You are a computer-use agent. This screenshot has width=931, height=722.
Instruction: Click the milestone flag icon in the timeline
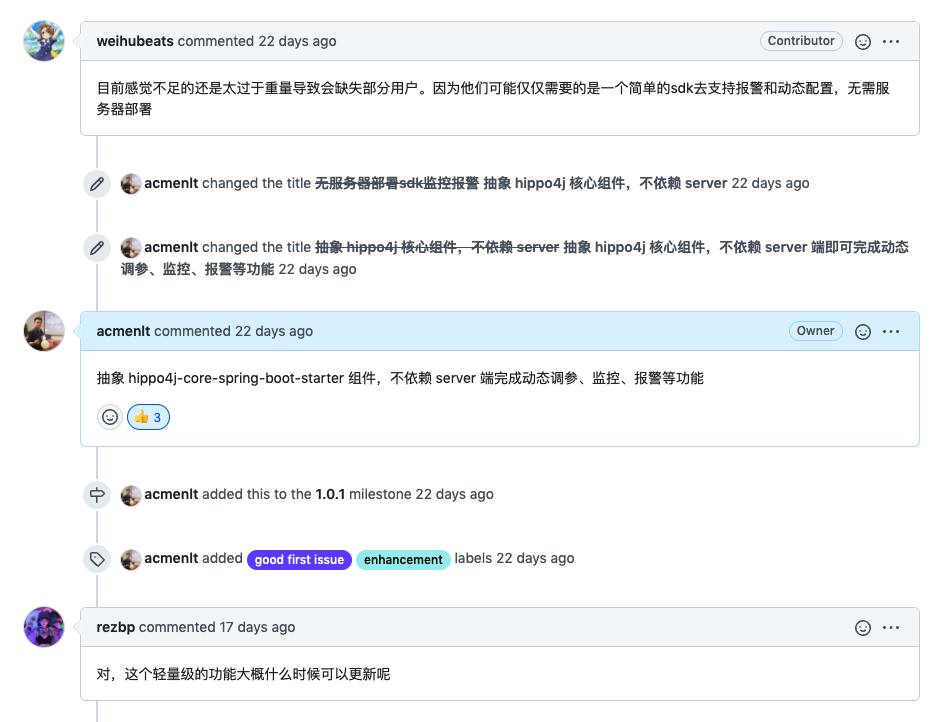coord(97,494)
